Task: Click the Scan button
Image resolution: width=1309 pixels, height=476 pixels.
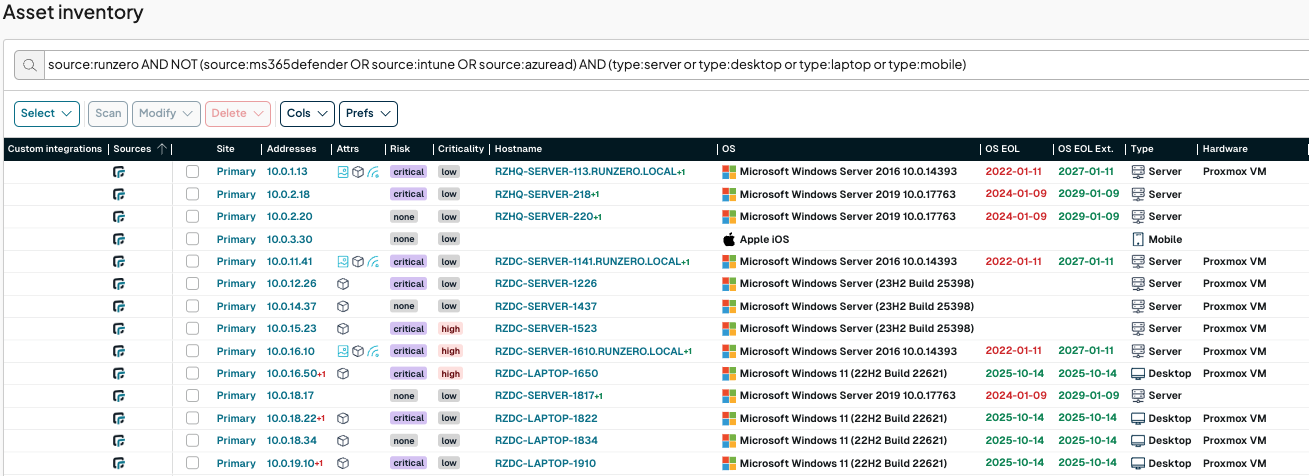Action: (108, 113)
